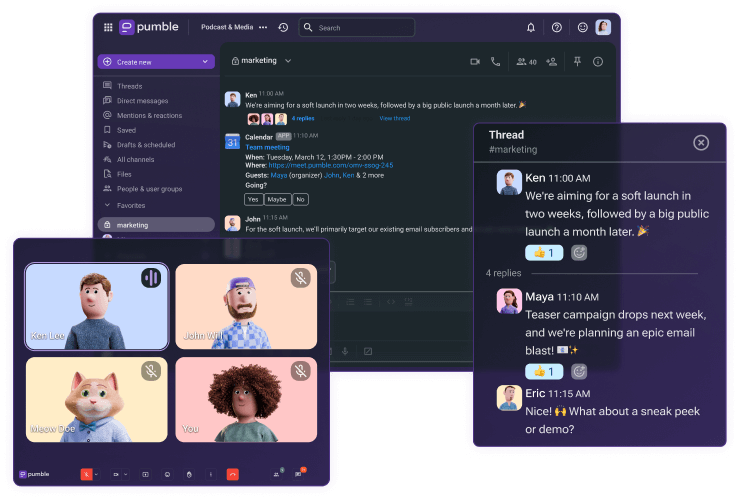
Task: Open the View thread link
Action: pyautogui.click(x=394, y=118)
